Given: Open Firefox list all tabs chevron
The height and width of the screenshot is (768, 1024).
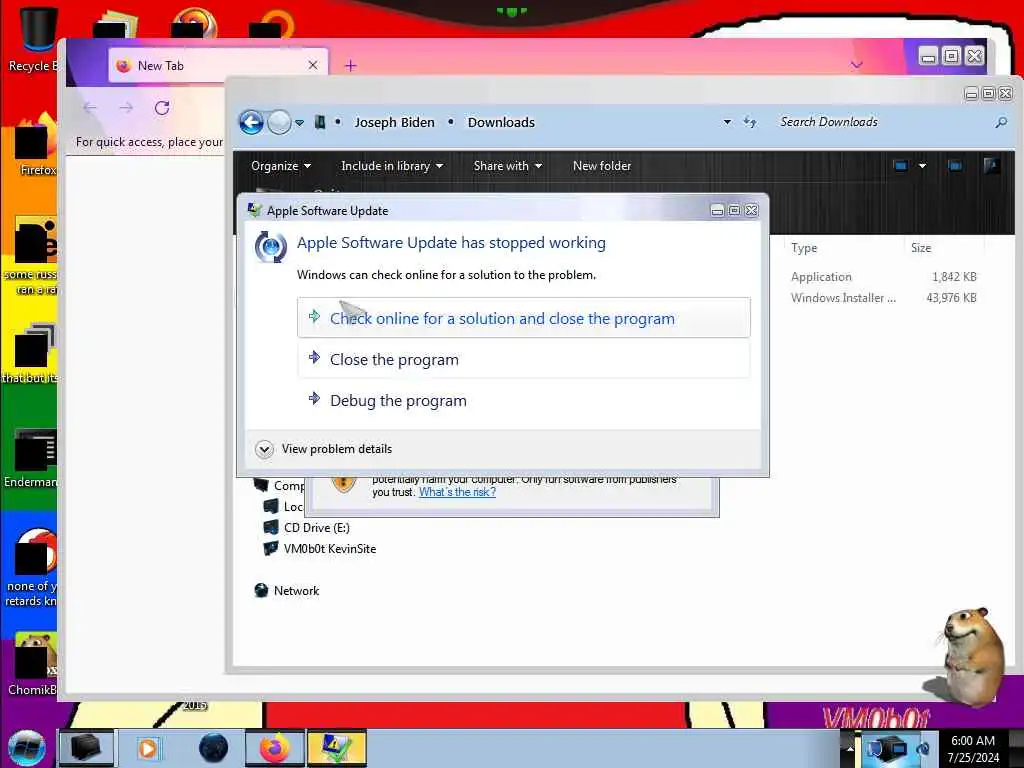Looking at the screenshot, I should [x=857, y=65].
